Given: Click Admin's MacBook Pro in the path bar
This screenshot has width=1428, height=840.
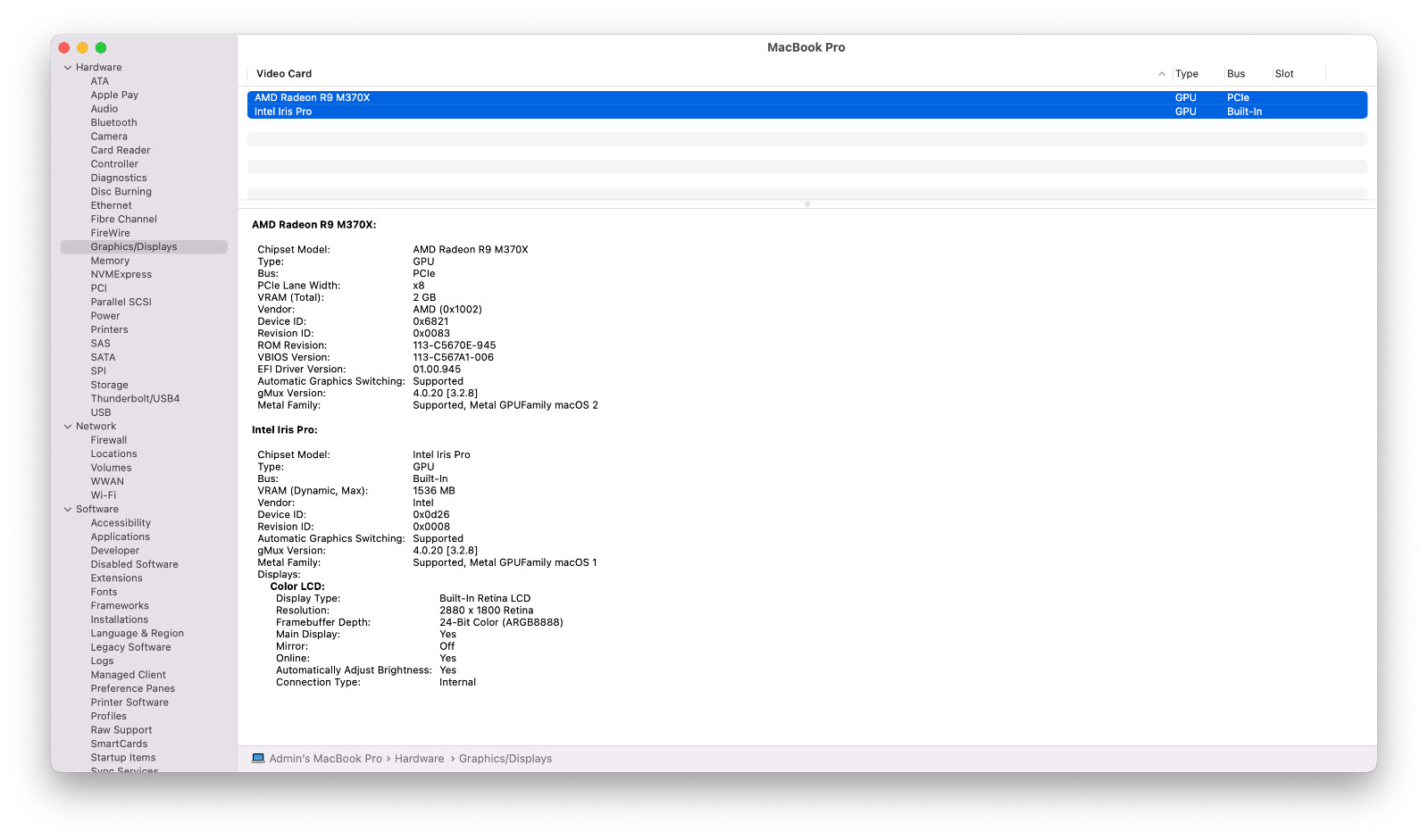Looking at the screenshot, I should point(325,759).
